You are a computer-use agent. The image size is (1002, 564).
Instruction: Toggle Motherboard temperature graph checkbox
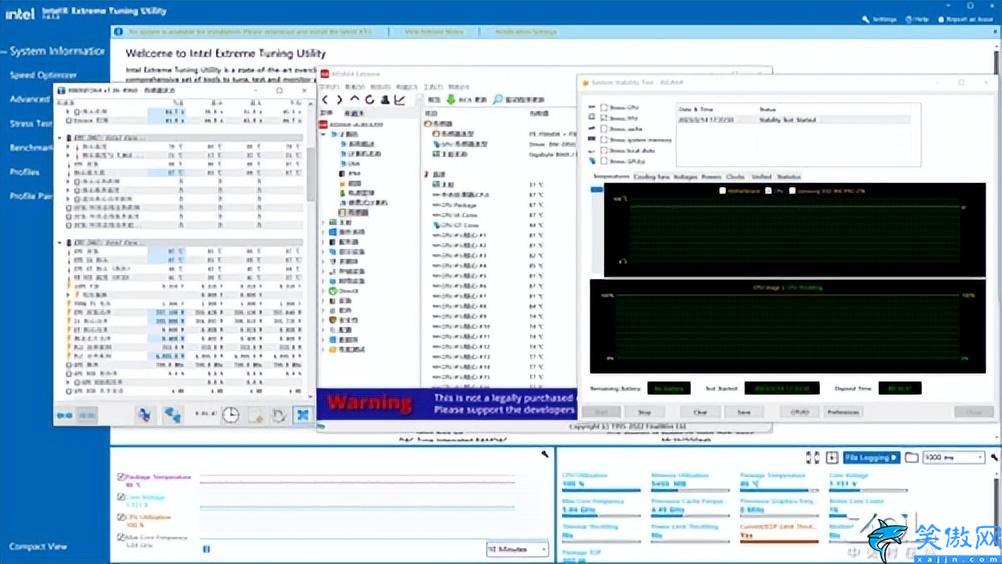723,190
